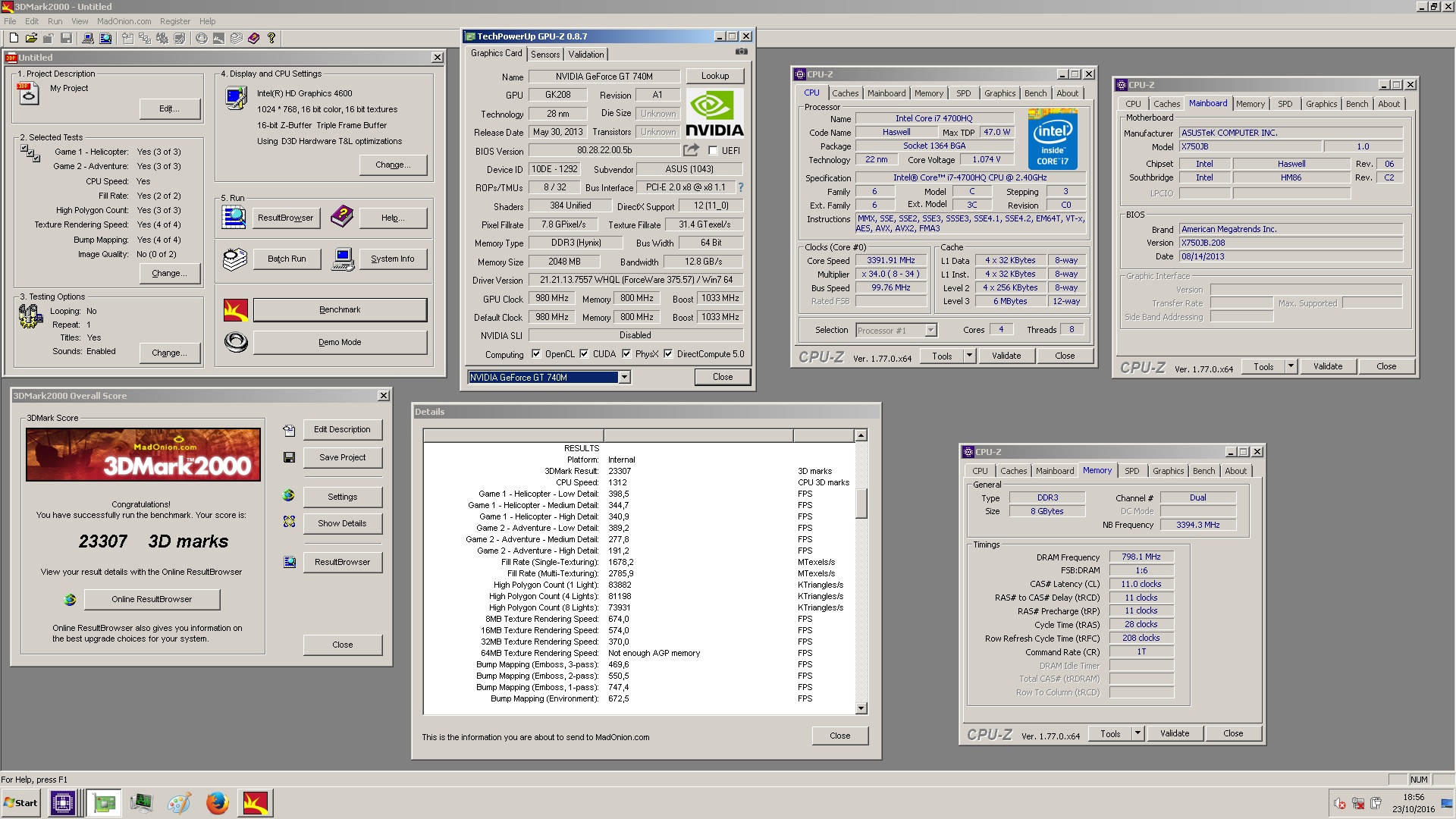This screenshot has width=1456, height=819.
Task: Click the GPU Name field in GPU-Z
Action: [x=604, y=76]
